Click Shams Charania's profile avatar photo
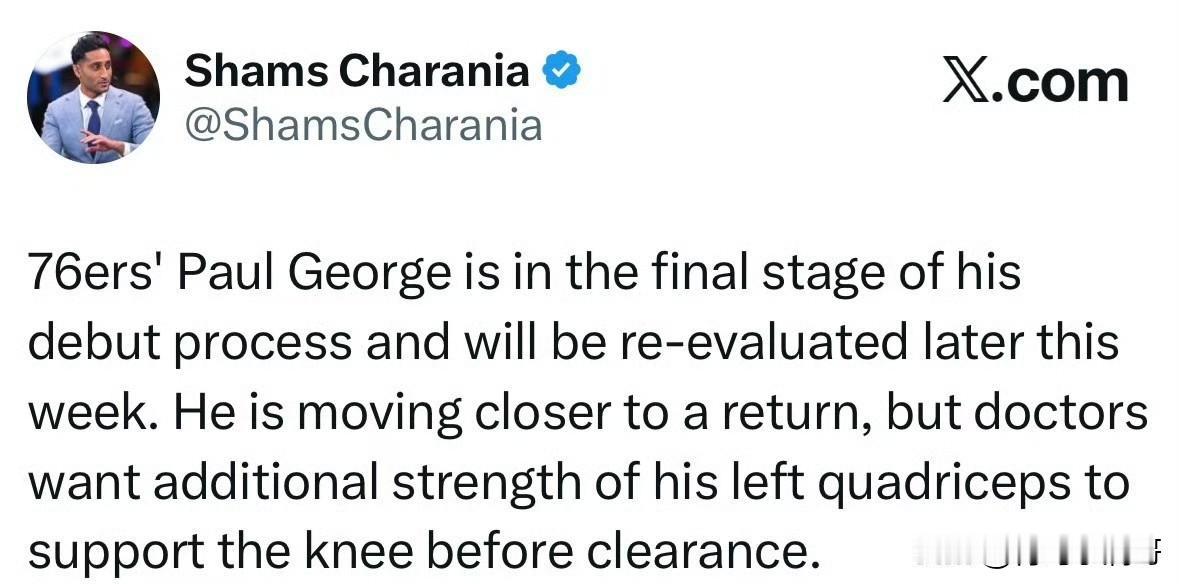 tap(92, 97)
